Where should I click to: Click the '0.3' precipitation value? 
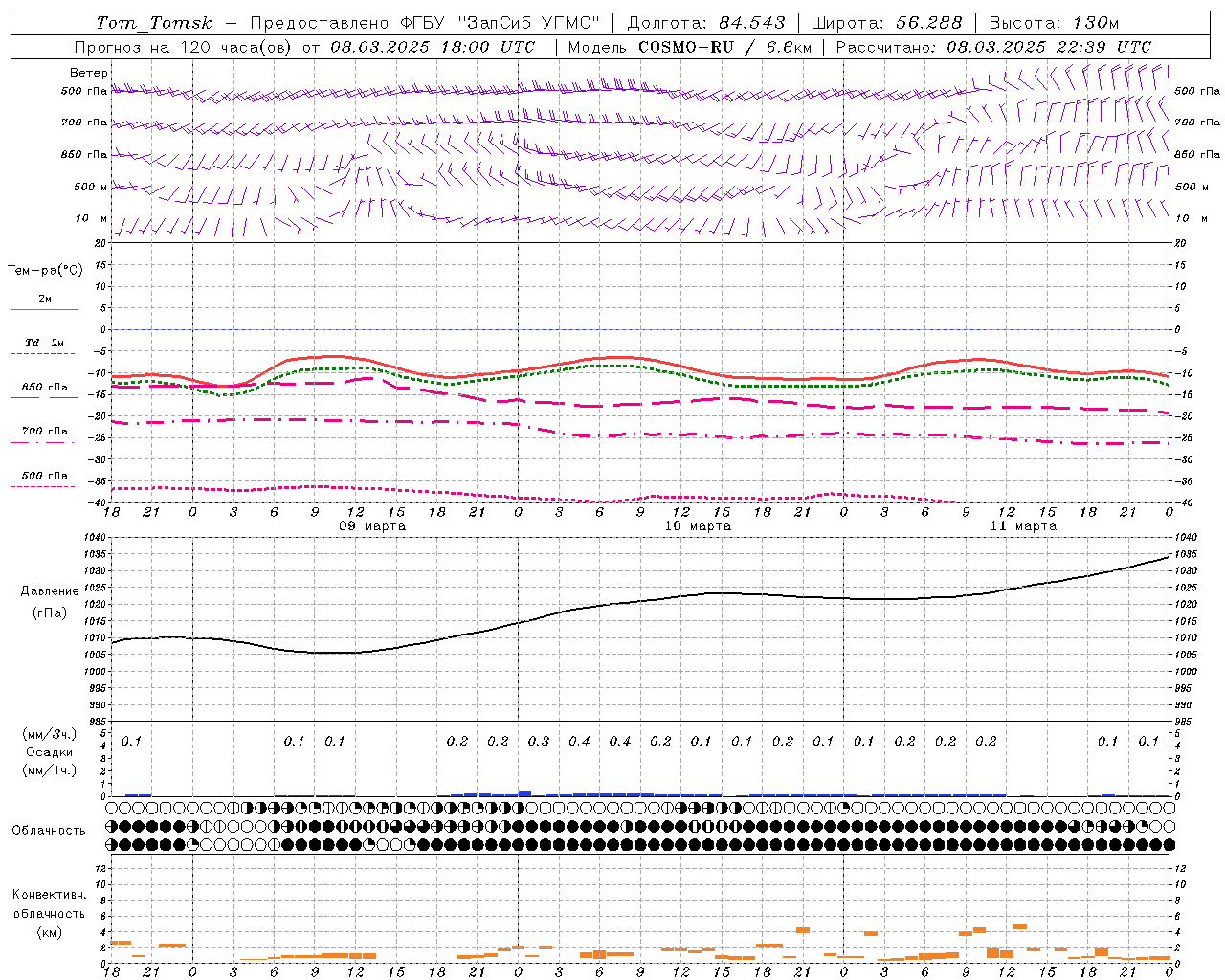pos(539,741)
